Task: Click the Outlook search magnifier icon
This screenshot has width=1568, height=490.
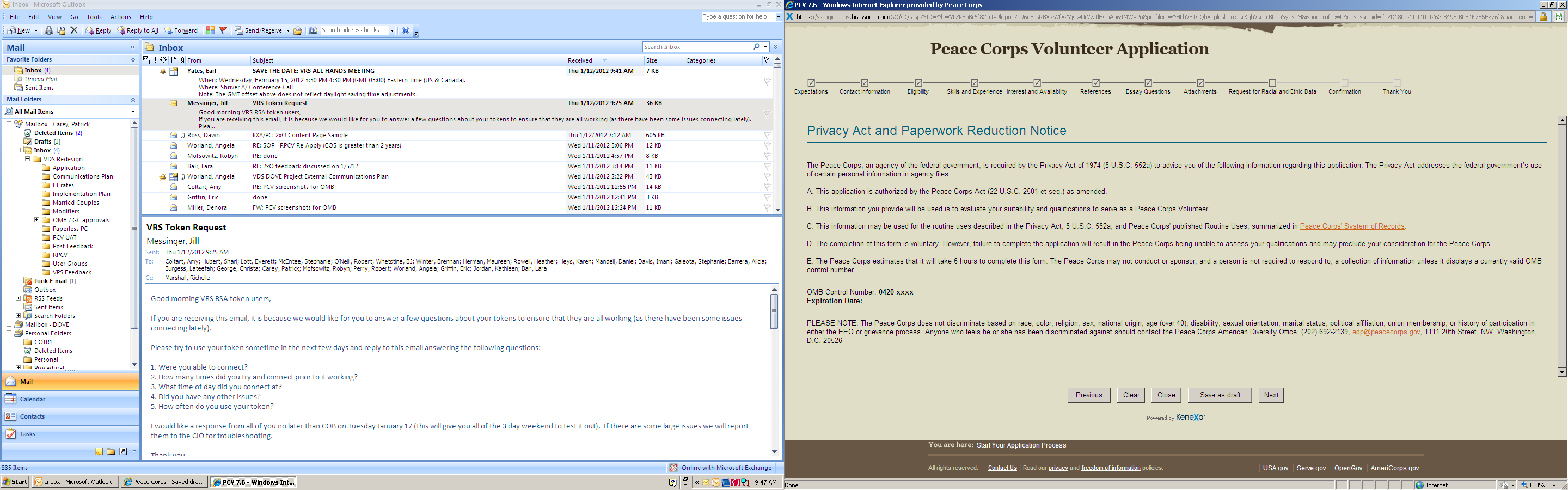Action: (757, 47)
